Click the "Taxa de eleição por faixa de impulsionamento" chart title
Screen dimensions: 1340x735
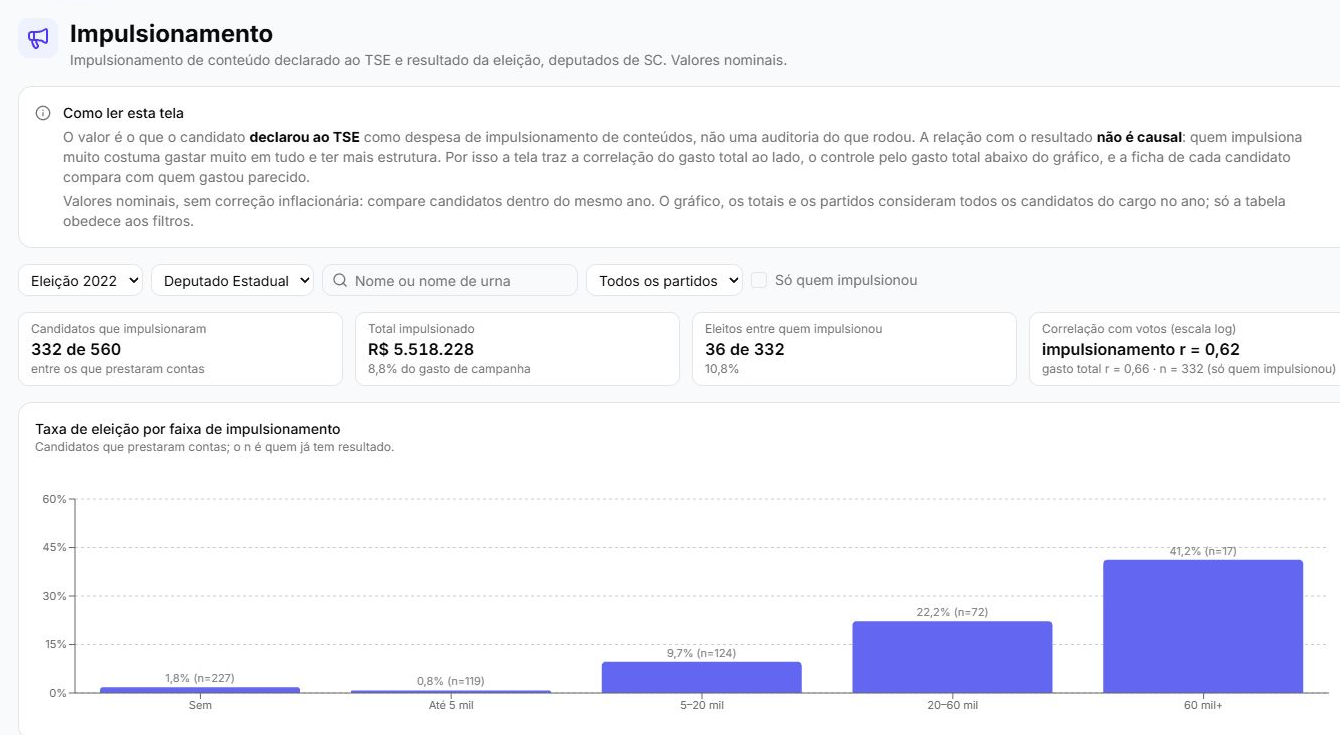coord(188,429)
